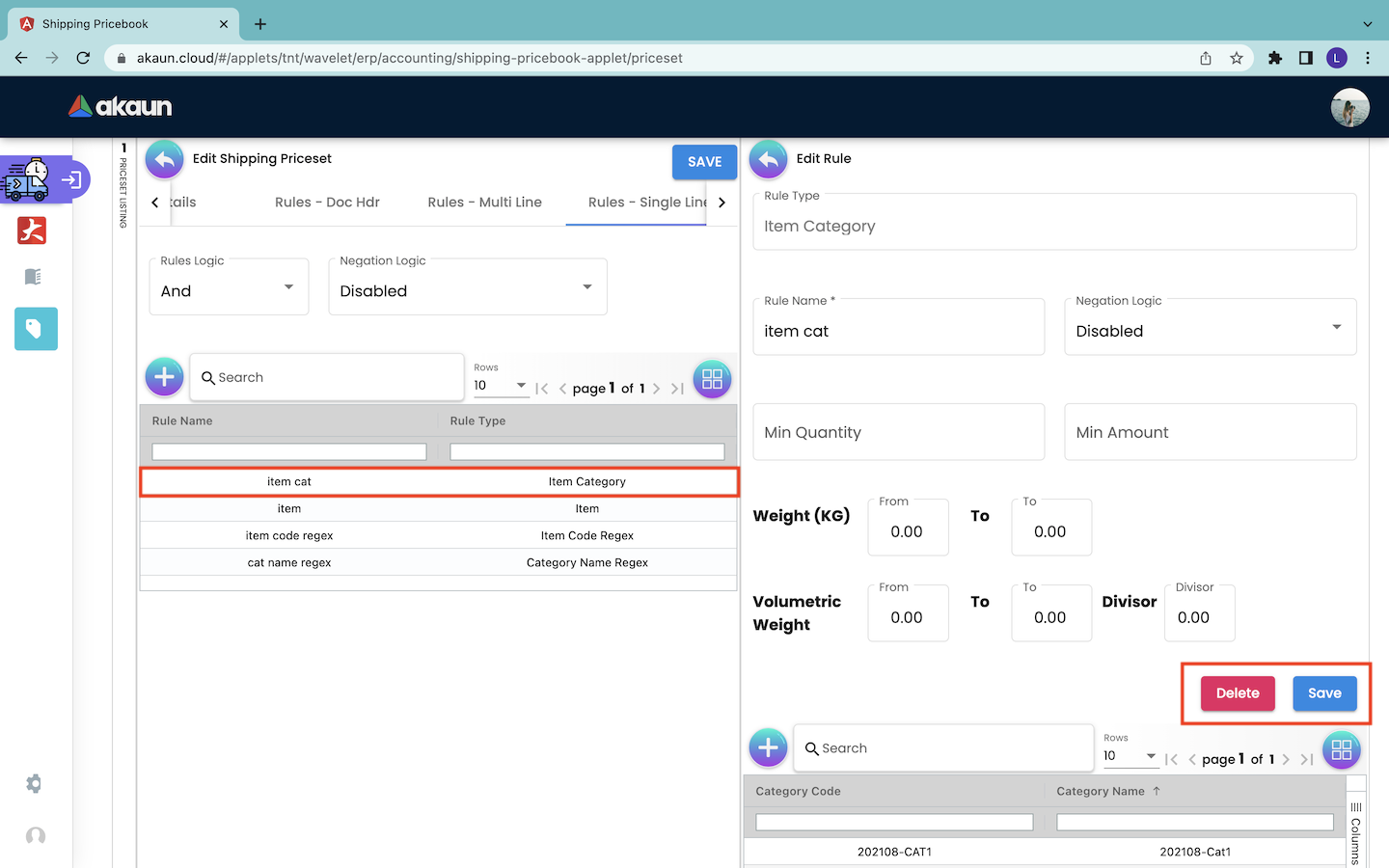Click the red Delete button
This screenshot has height=868, width=1389.
1237,693
